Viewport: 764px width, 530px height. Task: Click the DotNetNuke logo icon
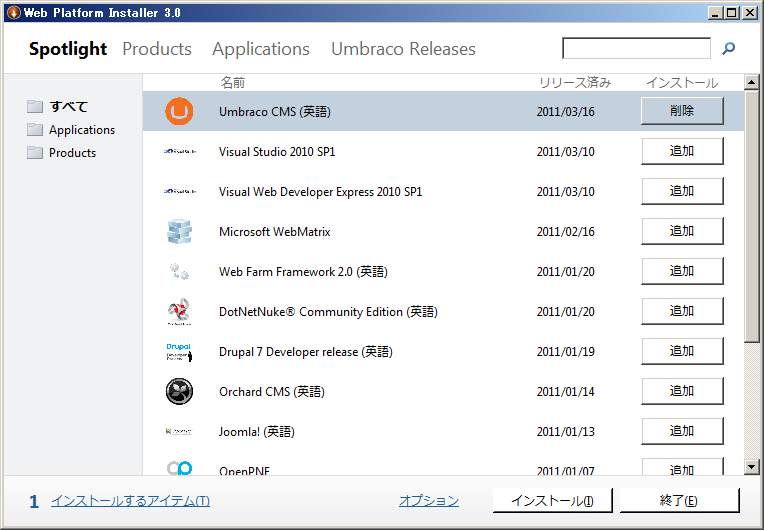pos(179,311)
